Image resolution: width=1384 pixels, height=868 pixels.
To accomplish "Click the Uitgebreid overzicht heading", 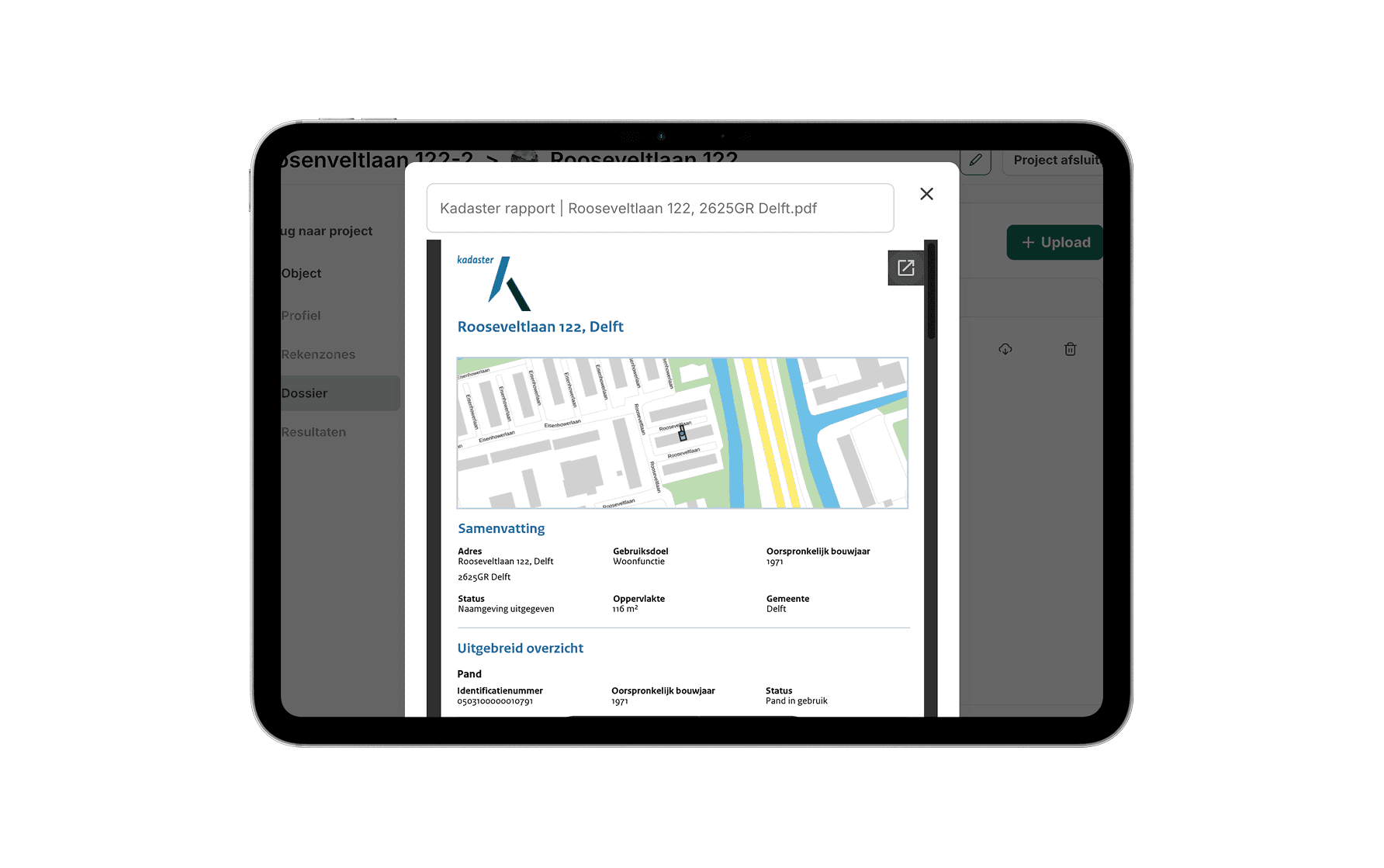I will pos(520,648).
